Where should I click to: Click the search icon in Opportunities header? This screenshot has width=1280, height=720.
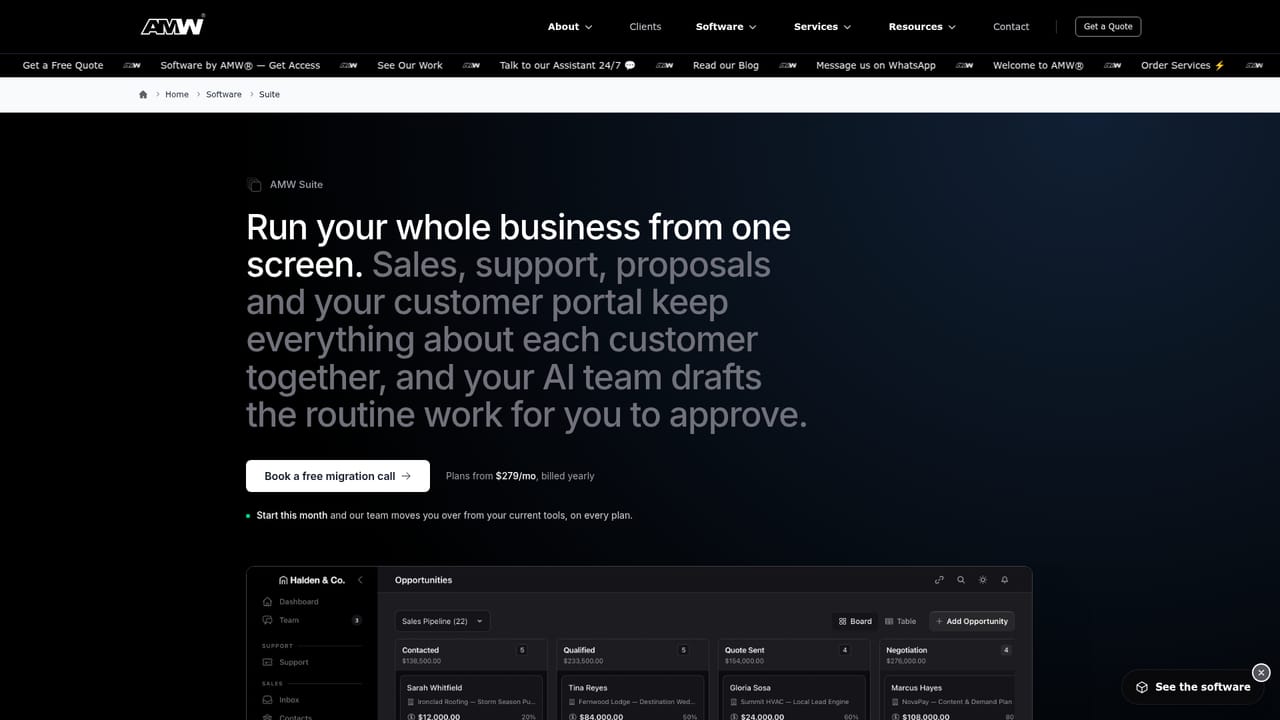(961, 580)
